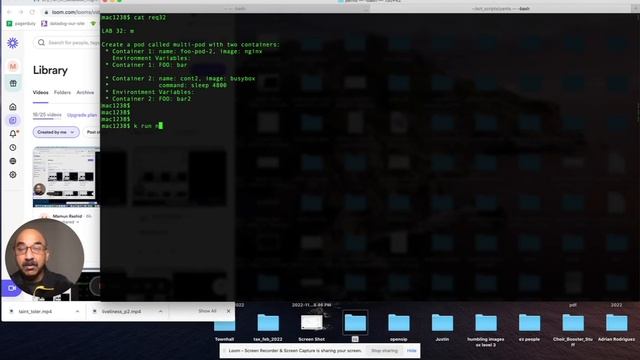Open the Created by me dropdown
Image resolution: width=640 pixels, height=360 pixels.
coord(56,132)
